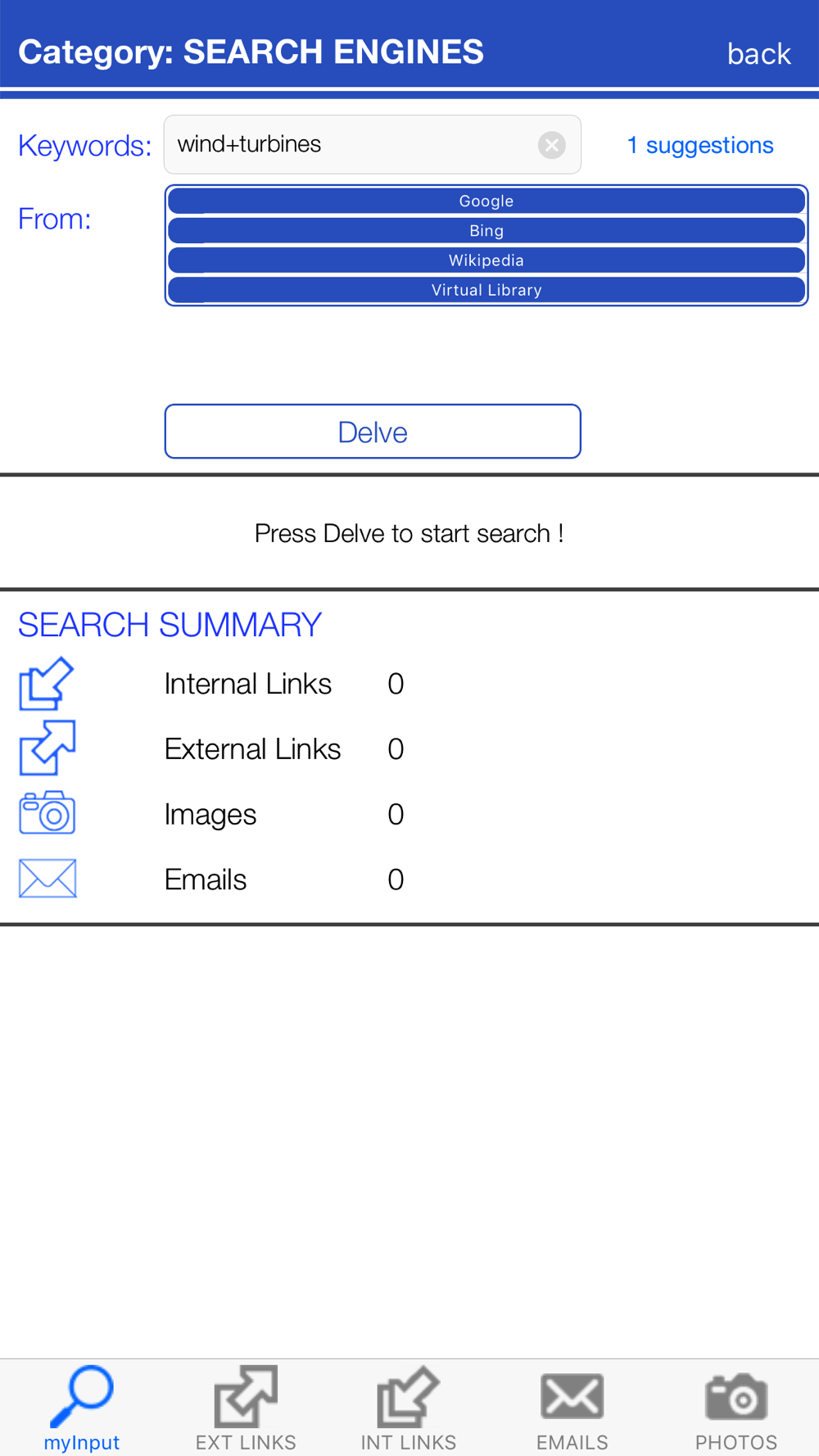Click the Internal Links arrow icon
The width and height of the screenshot is (819, 1456).
[47, 684]
